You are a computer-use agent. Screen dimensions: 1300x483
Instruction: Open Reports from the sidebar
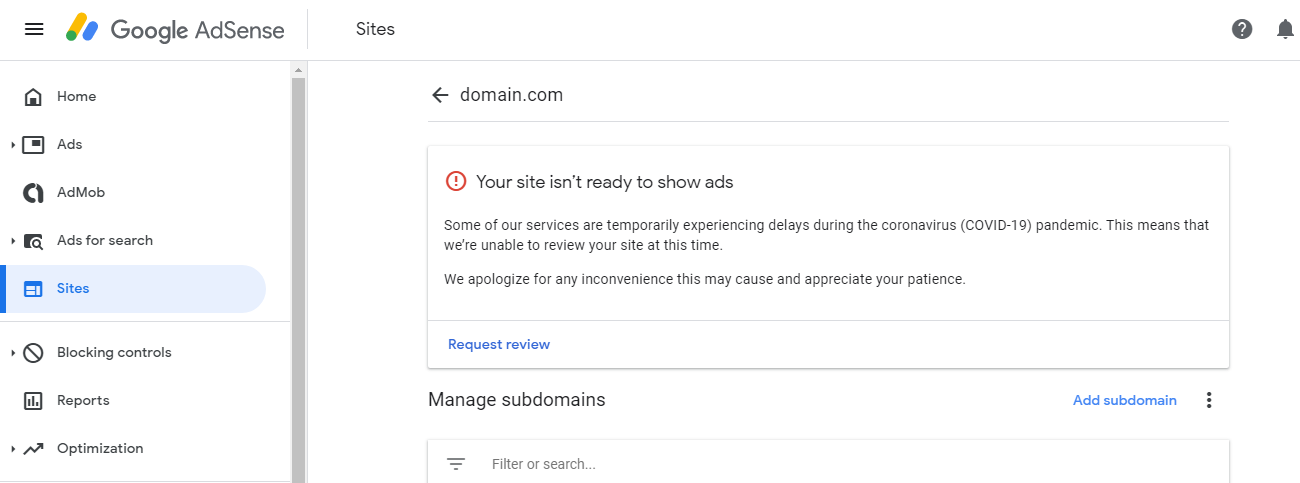(x=83, y=401)
